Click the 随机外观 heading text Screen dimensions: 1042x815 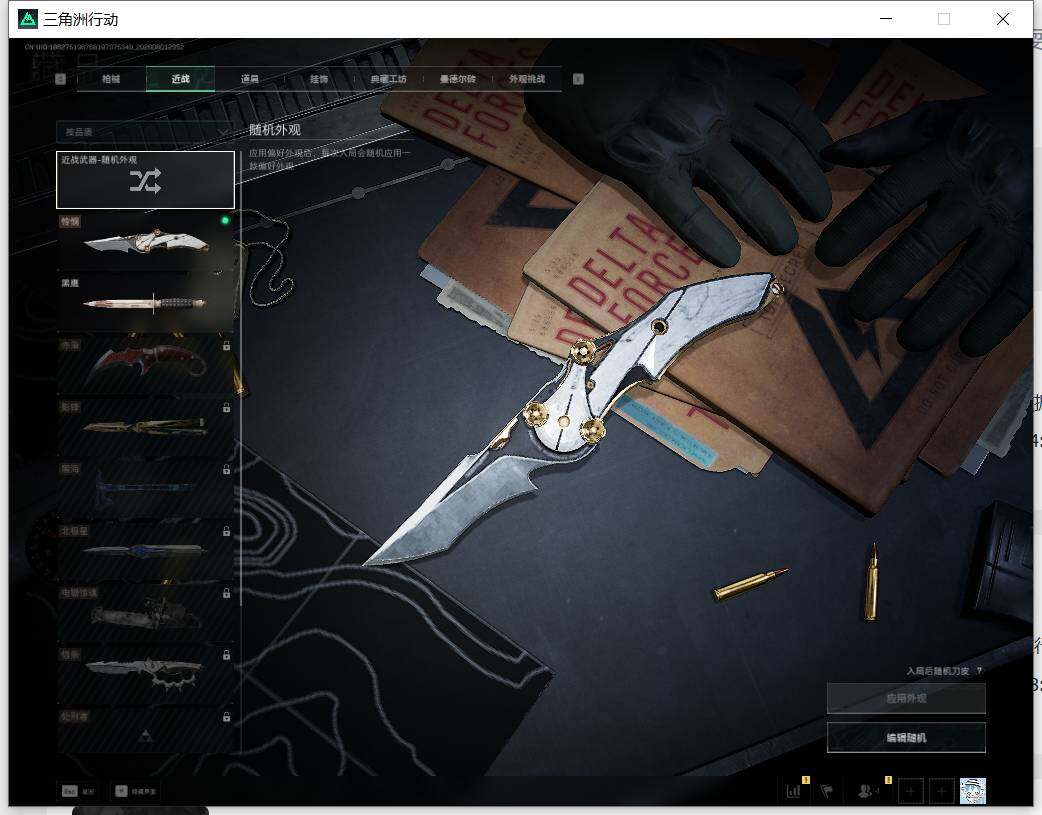tap(275, 130)
